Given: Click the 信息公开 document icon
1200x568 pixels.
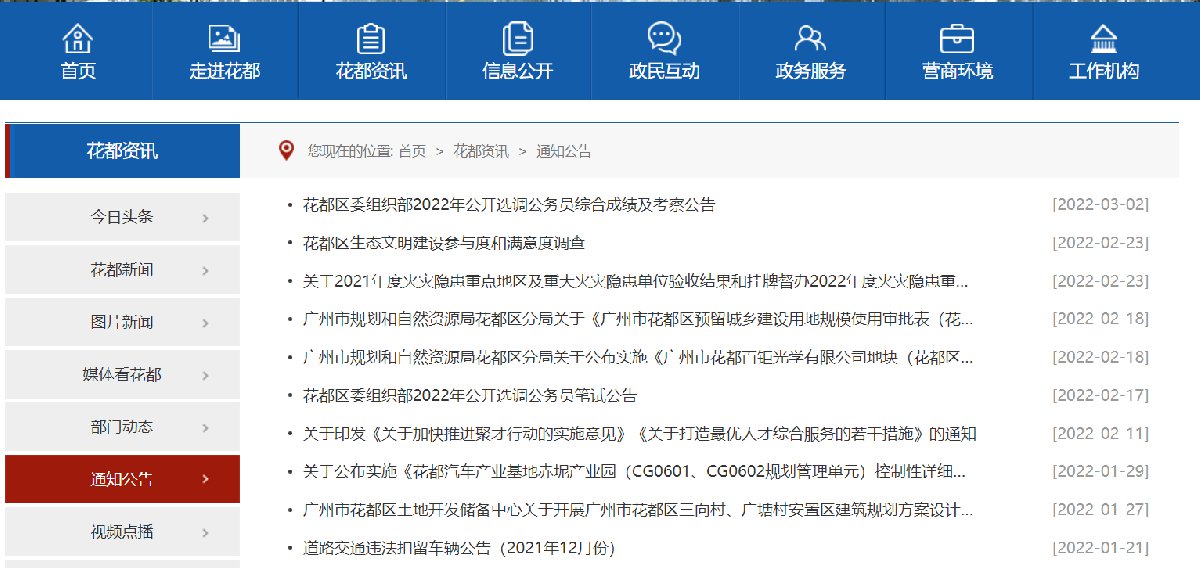Looking at the screenshot, I should click(517, 39).
